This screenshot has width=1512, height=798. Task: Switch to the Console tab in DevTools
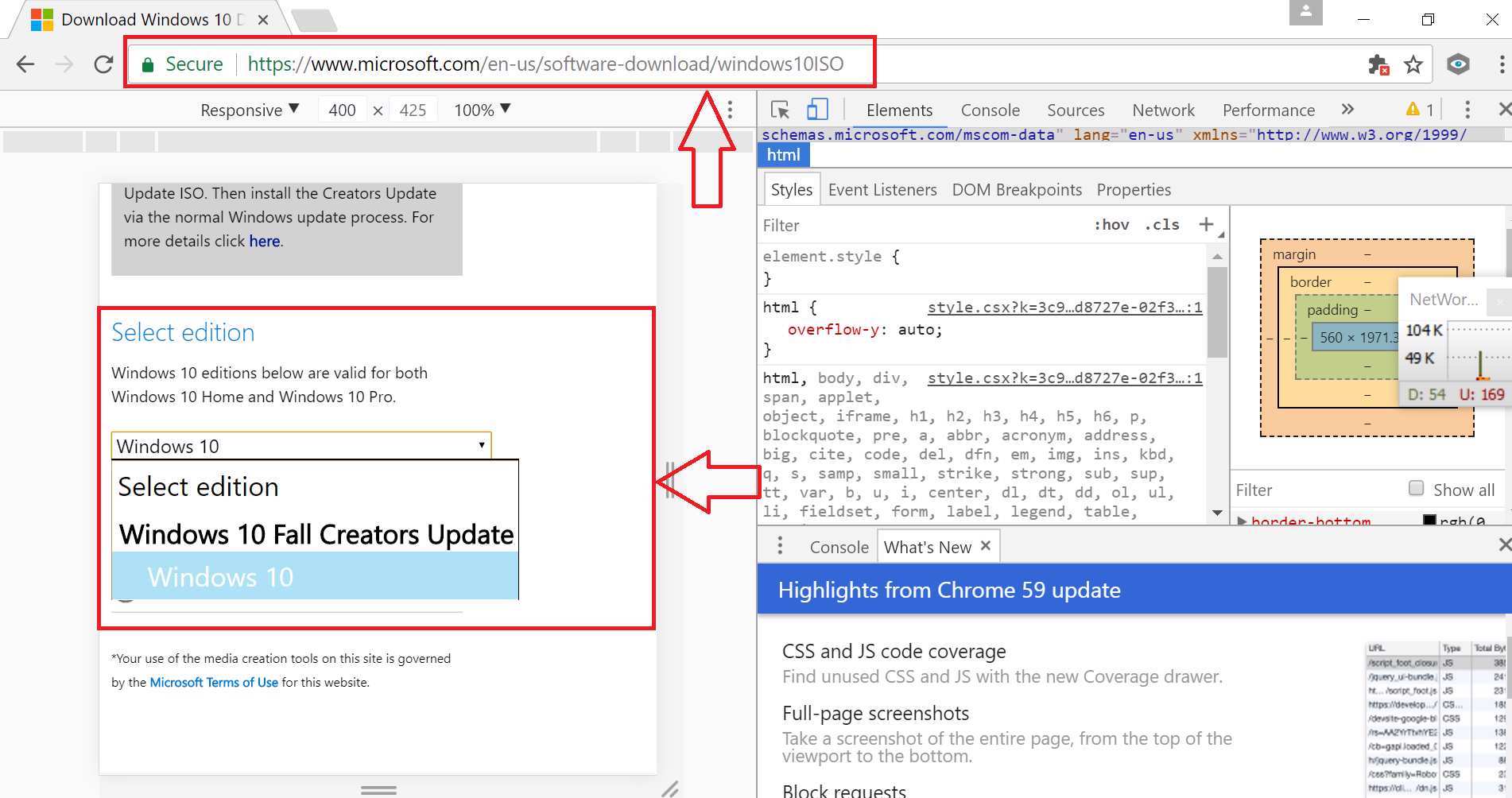tap(990, 110)
